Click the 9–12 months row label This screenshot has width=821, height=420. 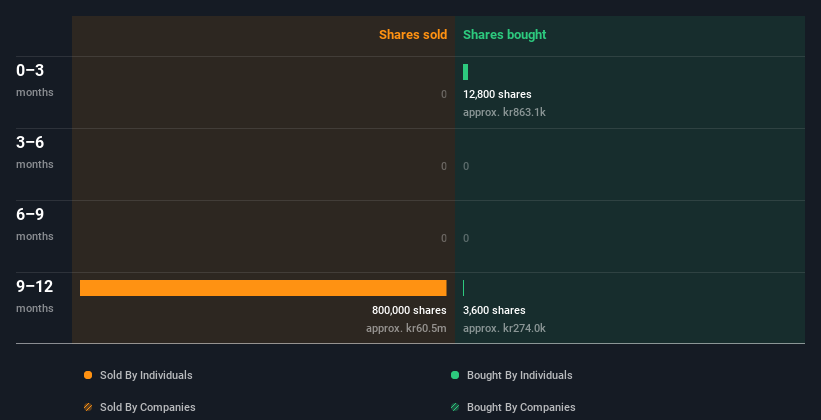point(35,296)
